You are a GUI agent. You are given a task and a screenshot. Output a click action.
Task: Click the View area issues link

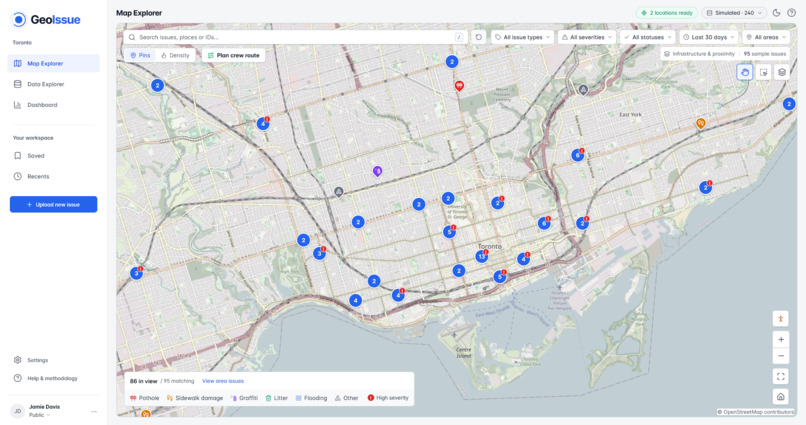[x=223, y=381]
